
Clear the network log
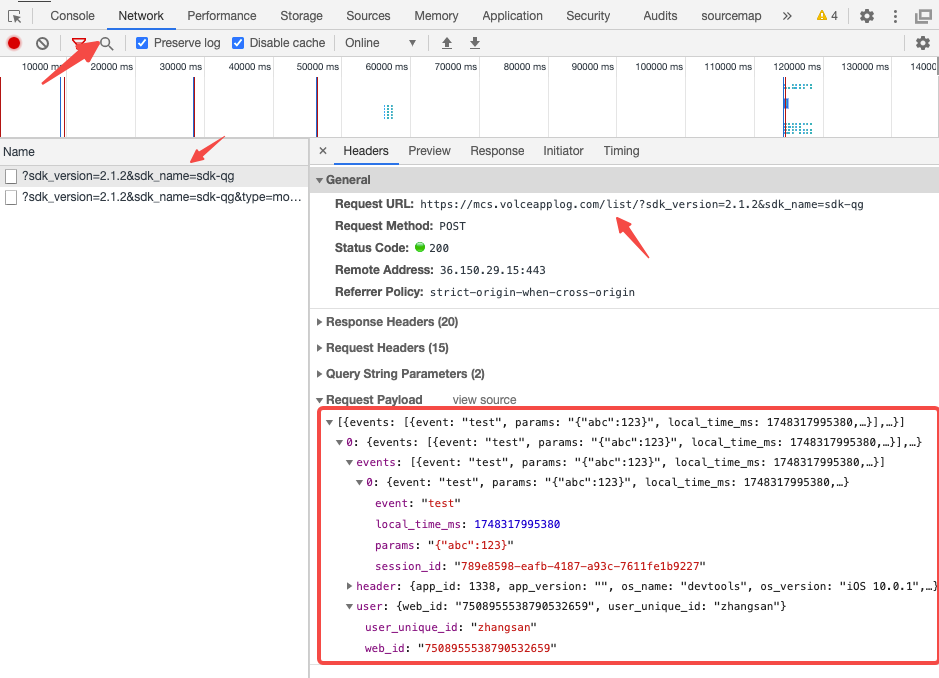pos(42,43)
